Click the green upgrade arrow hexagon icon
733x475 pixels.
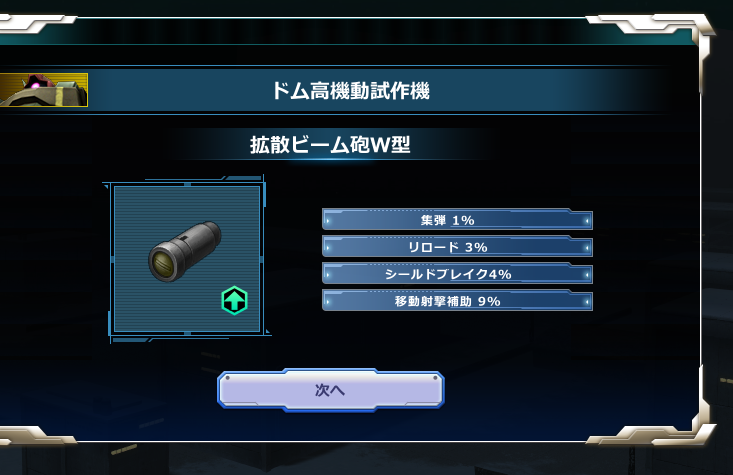point(234,300)
